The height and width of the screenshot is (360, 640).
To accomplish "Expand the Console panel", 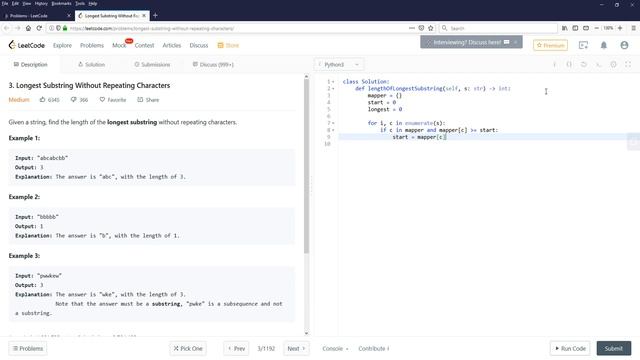I will pyautogui.click(x=336, y=348).
